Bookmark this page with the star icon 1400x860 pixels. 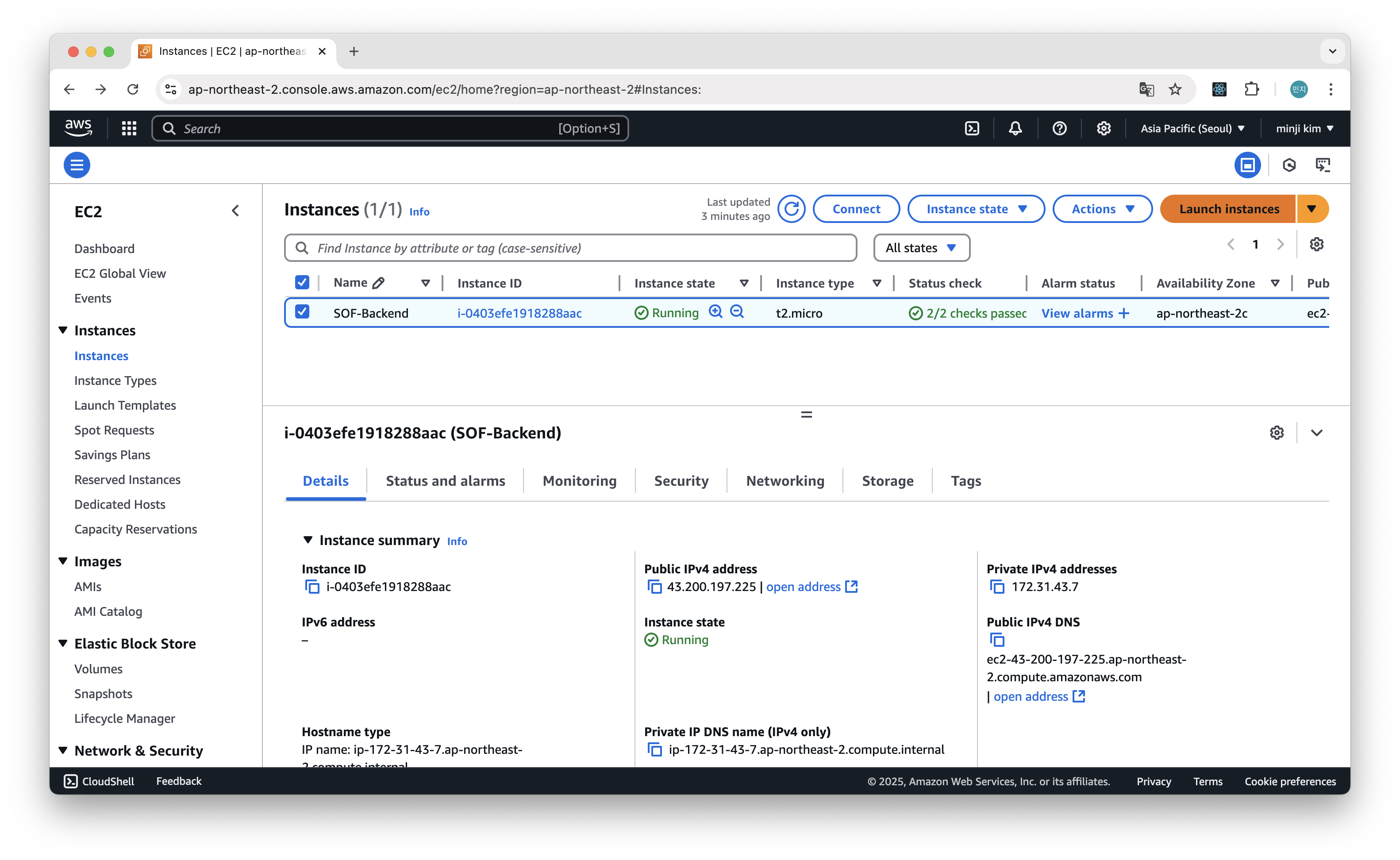1175,89
